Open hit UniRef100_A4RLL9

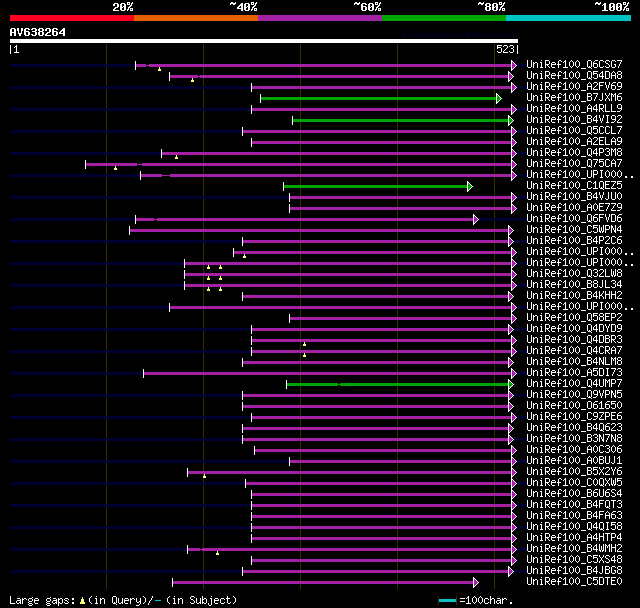click(x=574, y=109)
